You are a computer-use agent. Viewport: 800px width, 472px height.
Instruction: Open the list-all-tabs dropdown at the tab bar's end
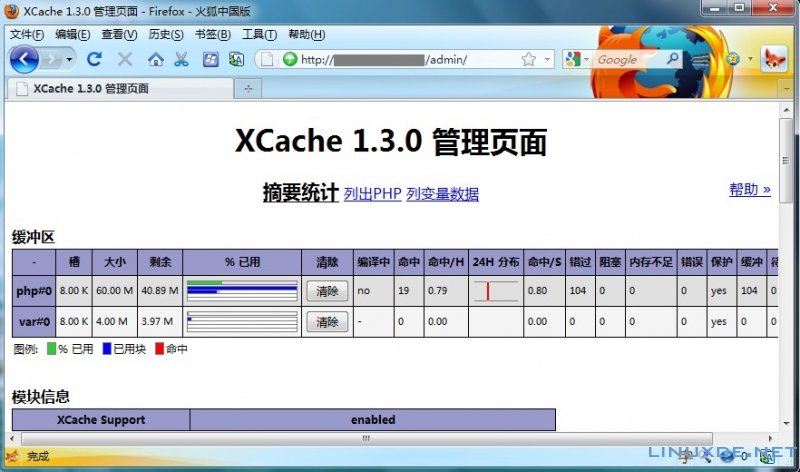pyautogui.click(x=786, y=89)
